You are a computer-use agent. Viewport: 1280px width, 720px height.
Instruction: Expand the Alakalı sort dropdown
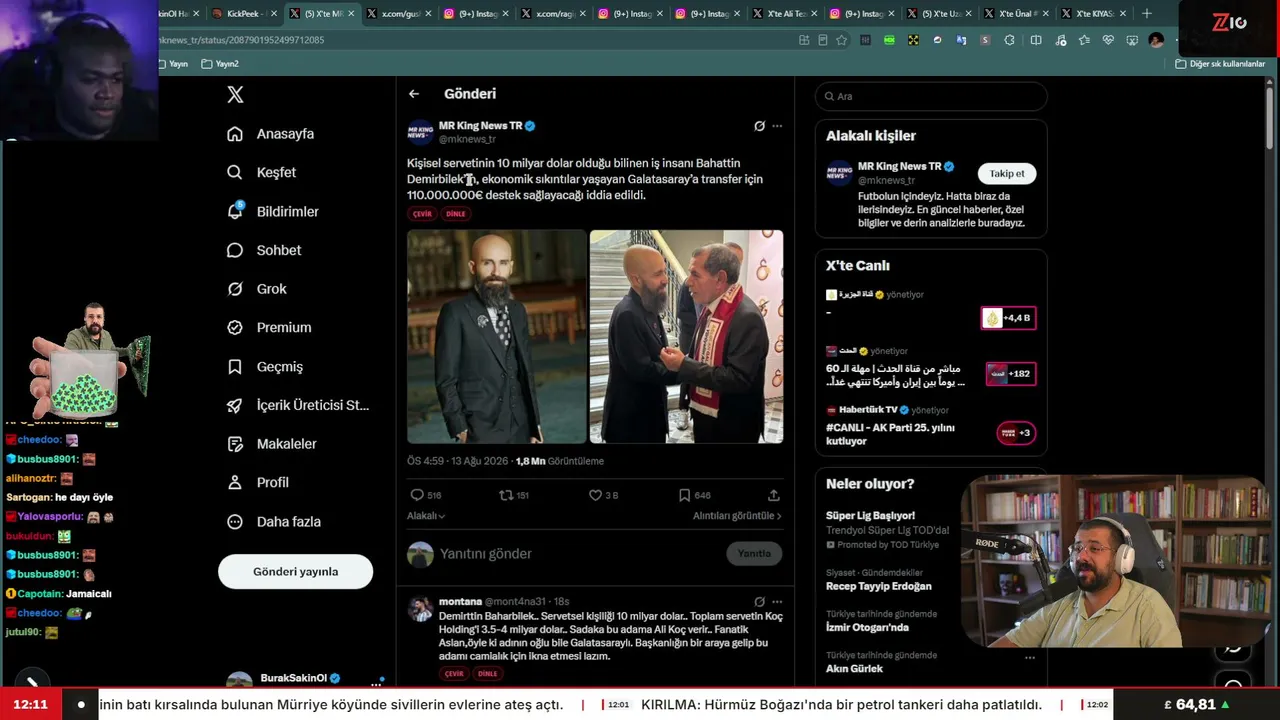tap(426, 516)
